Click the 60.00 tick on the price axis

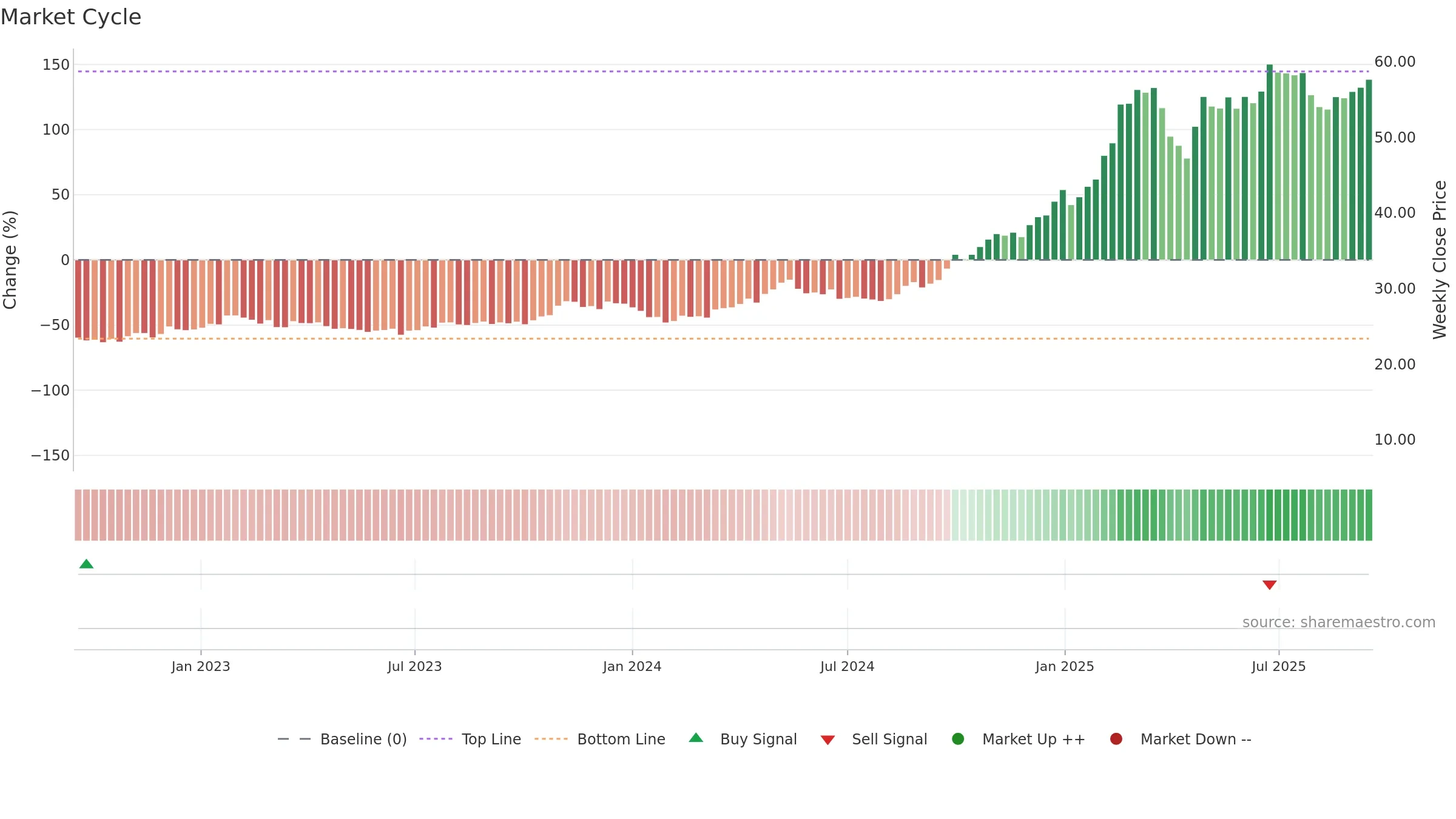(x=1395, y=61)
